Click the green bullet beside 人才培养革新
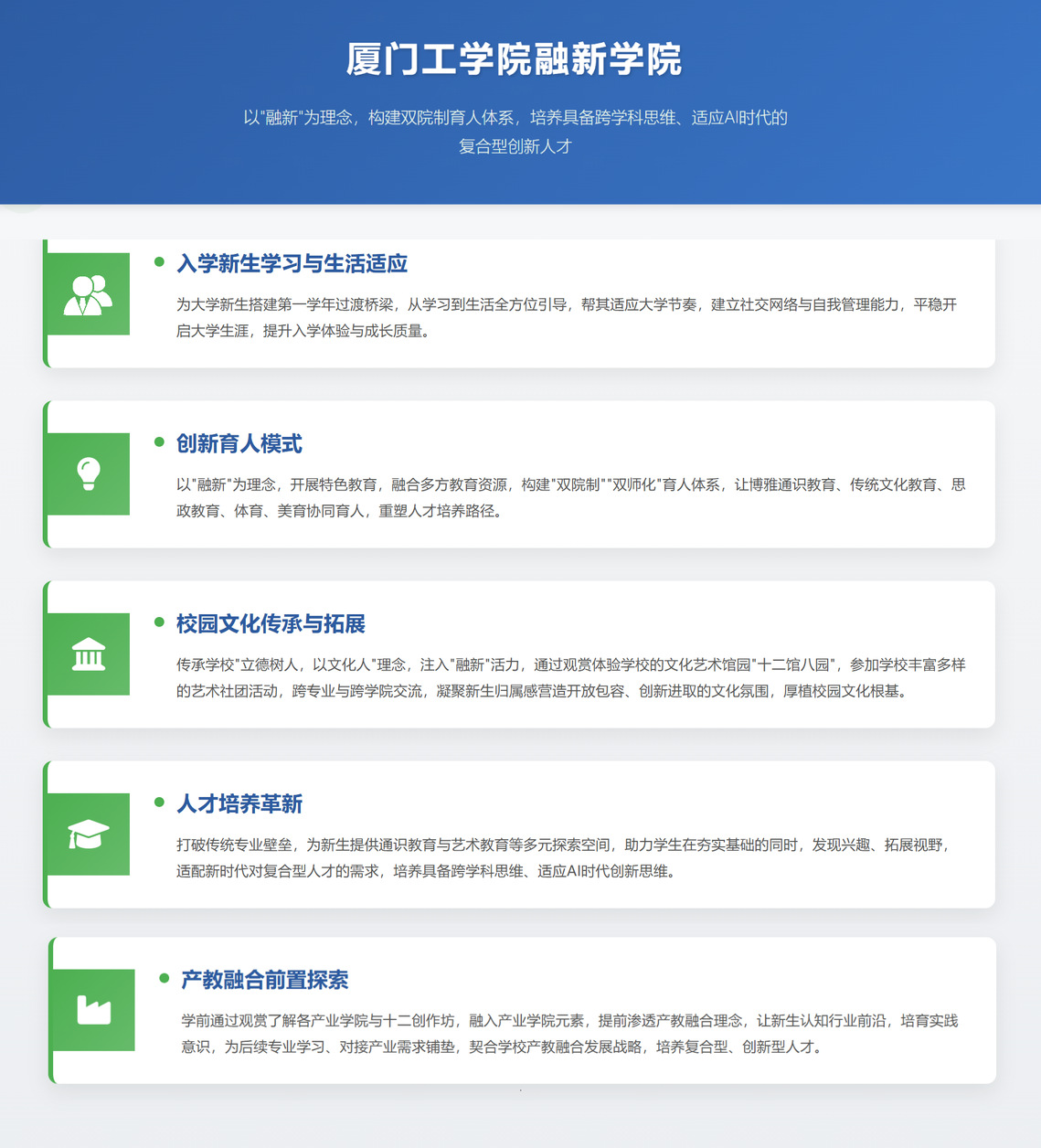The height and width of the screenshot is (1148, 1041). (x=159, y=803)
